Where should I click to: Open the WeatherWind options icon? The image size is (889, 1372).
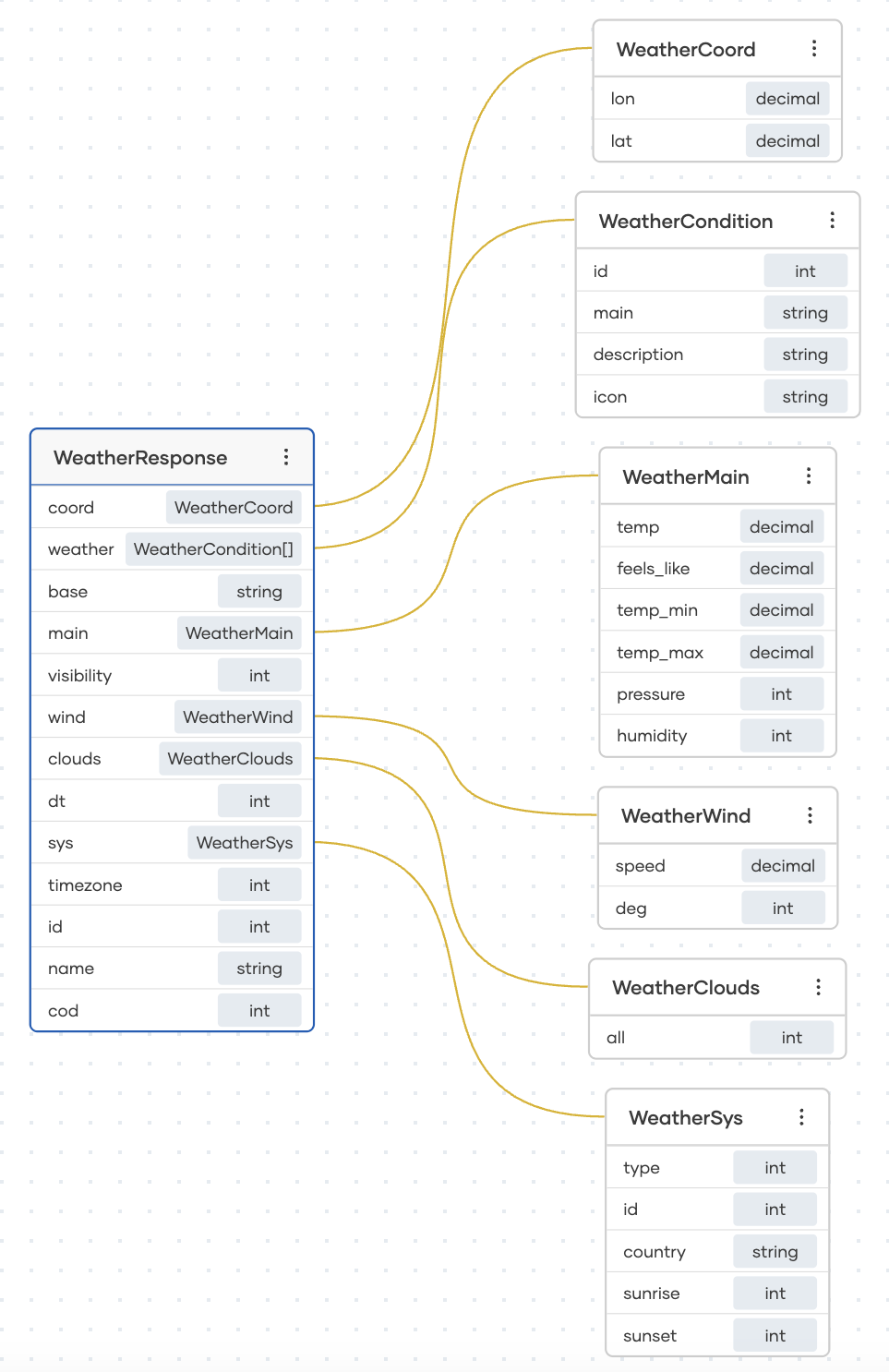811,815
